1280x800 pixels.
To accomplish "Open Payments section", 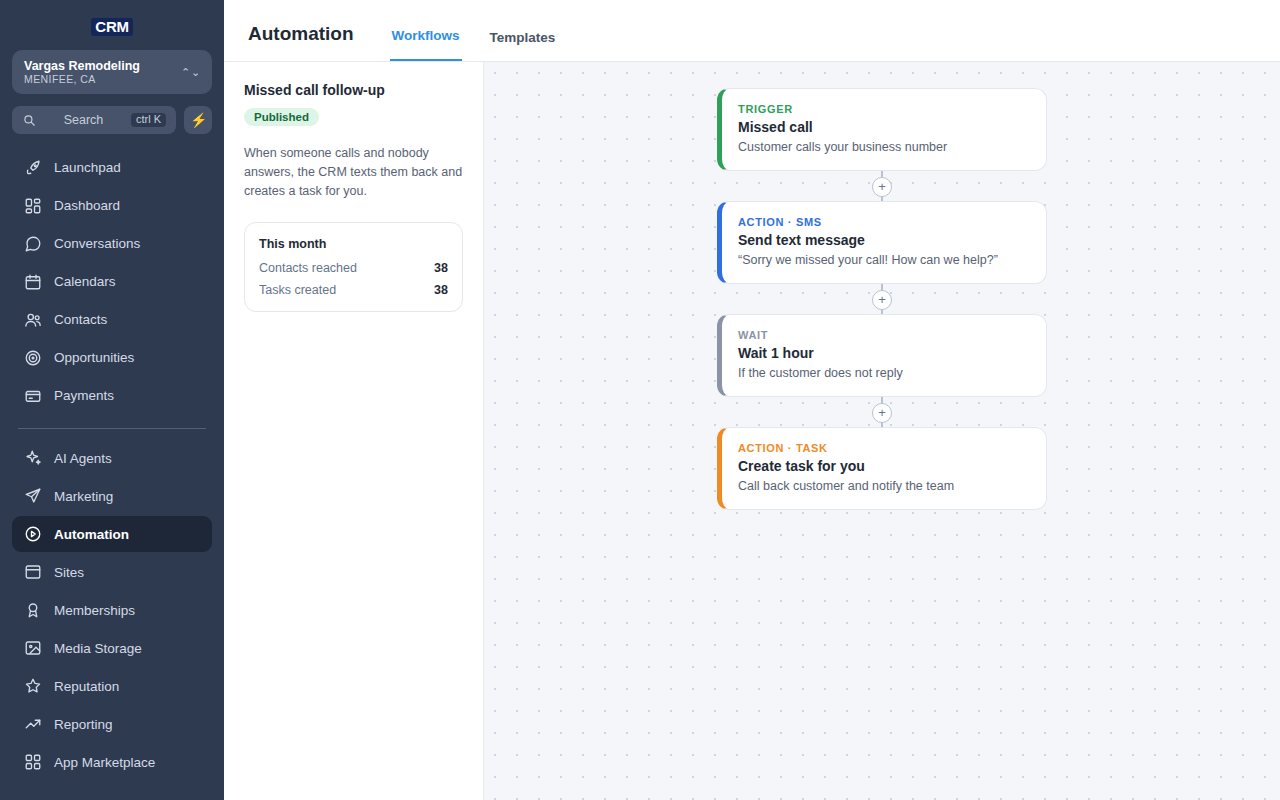I will (112, 396).
